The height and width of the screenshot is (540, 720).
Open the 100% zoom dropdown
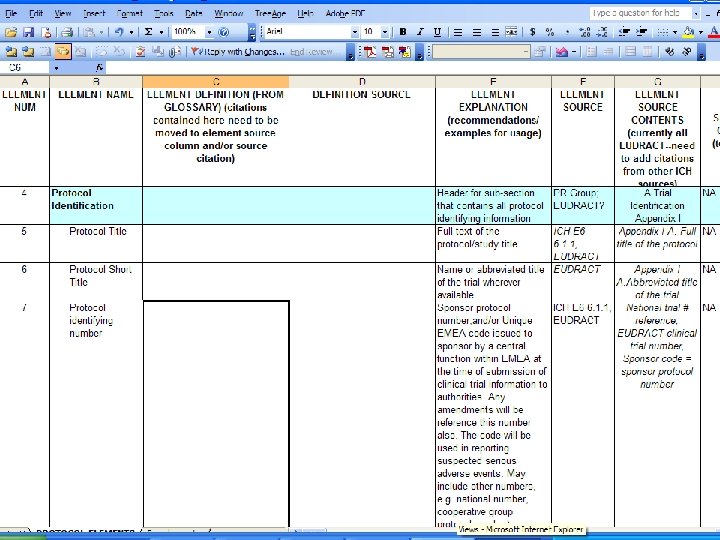209,32
